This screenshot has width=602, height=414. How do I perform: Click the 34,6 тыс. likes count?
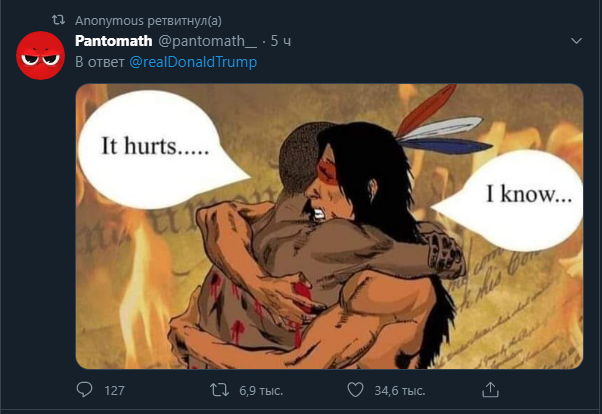pyautogui.click(x=400, y=391)
